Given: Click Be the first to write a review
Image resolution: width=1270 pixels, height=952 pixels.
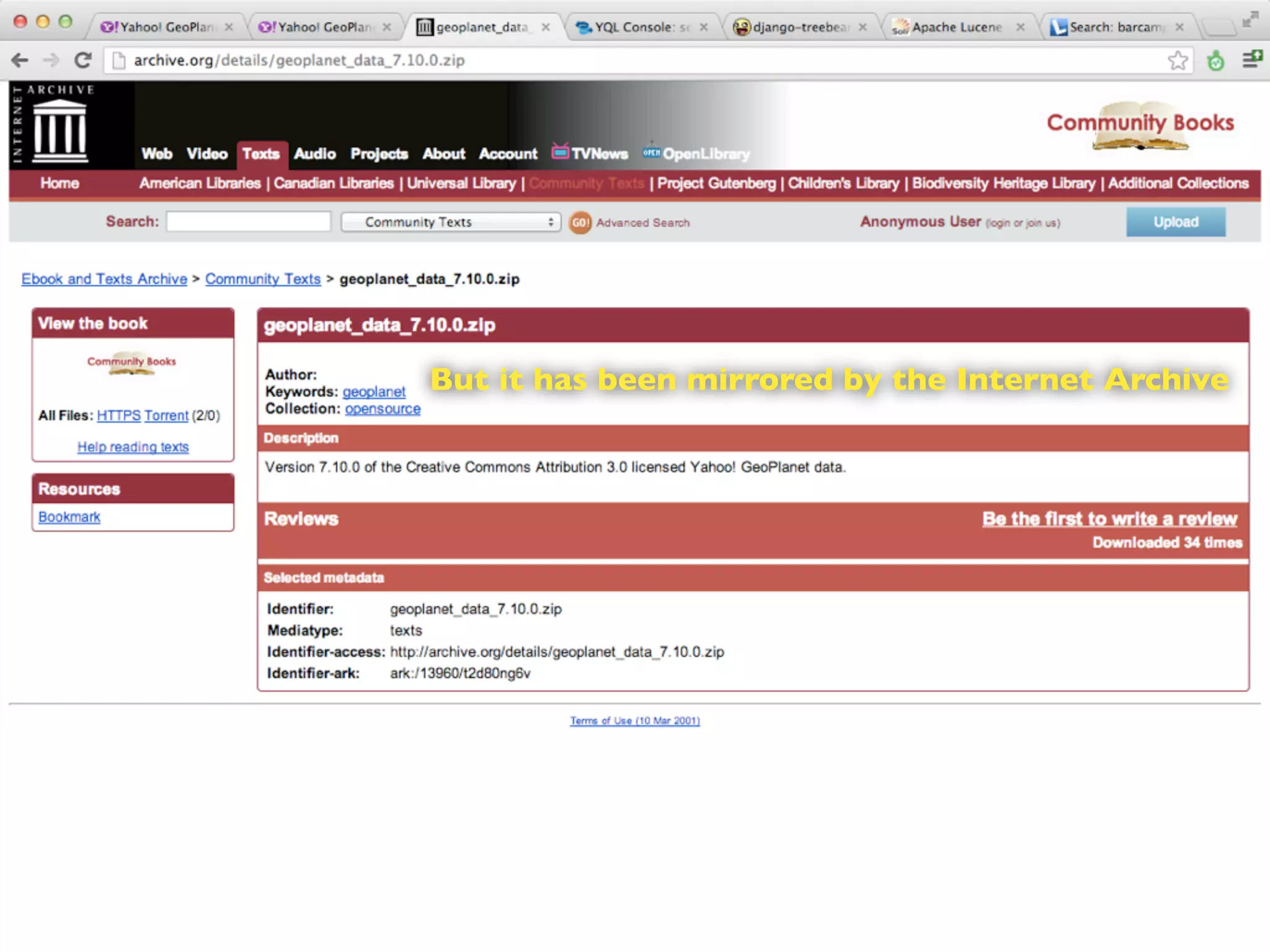Looking at the screenshot, I should tap(1109, 519).
